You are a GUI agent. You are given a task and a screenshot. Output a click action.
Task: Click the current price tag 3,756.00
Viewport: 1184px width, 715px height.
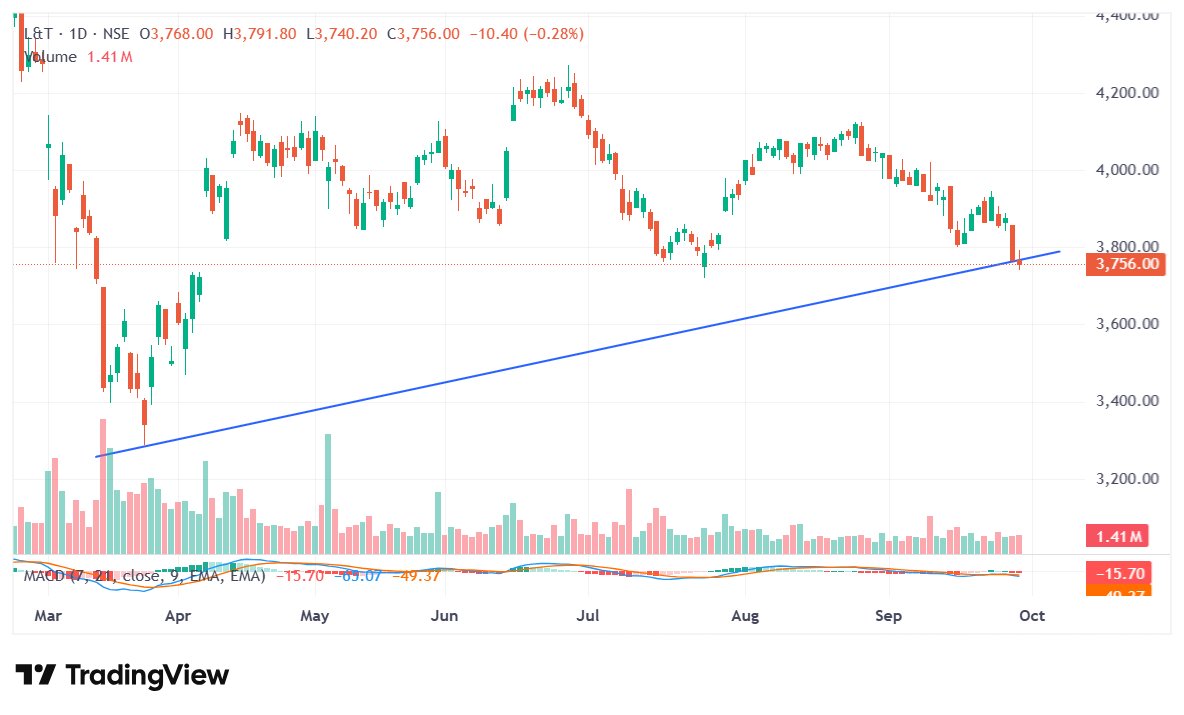tap(1126, 264)
